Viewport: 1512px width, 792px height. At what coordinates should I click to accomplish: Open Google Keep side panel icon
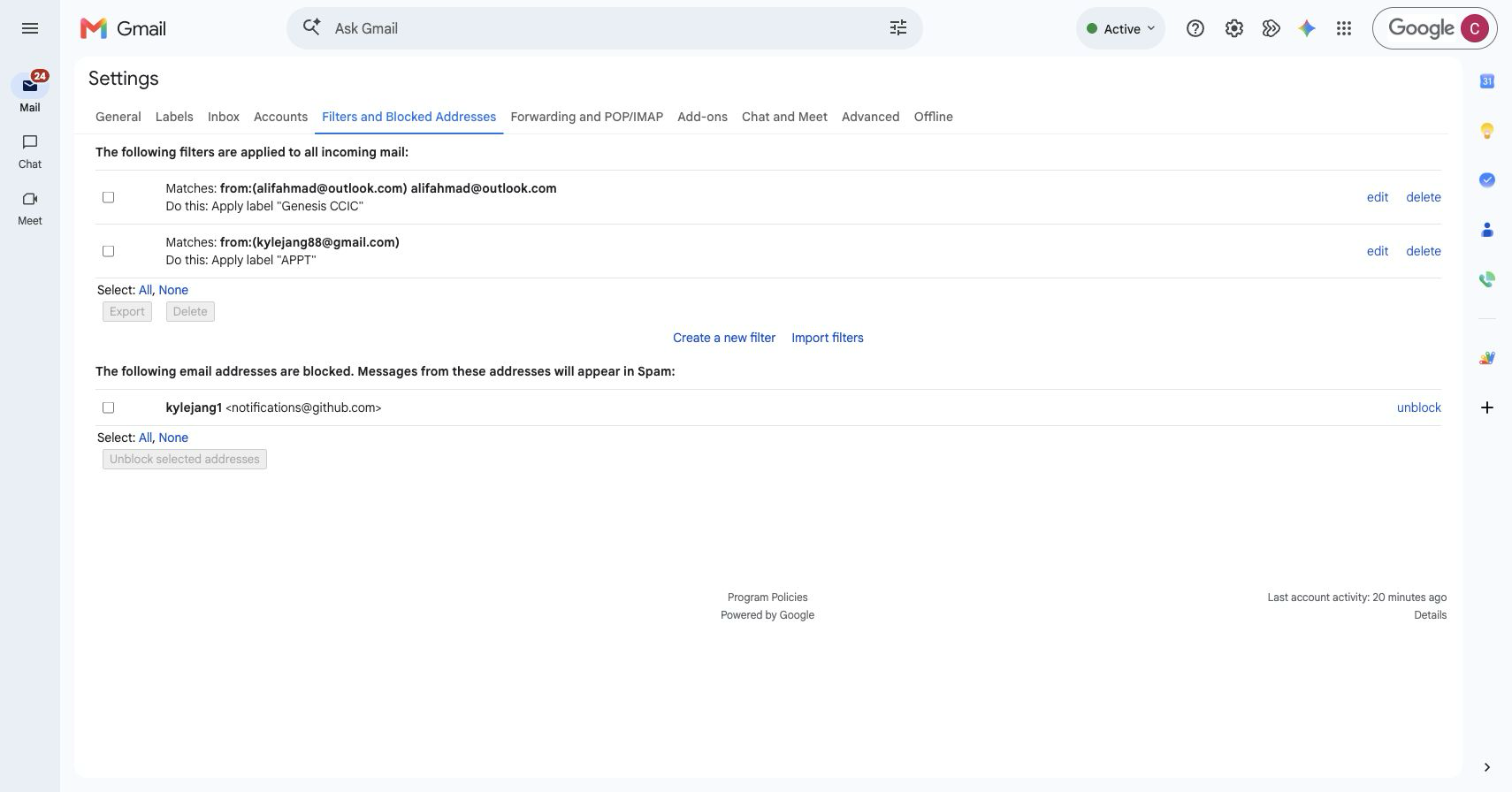1487,131
